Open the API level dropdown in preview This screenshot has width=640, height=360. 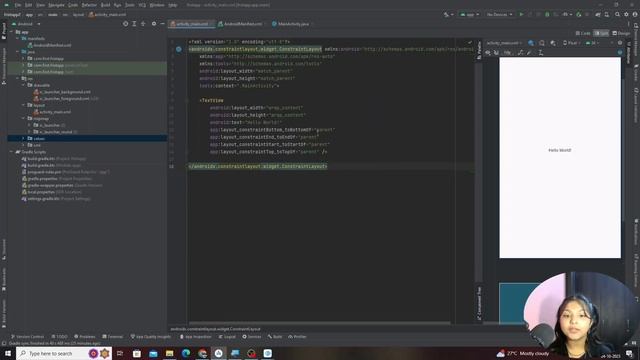pos(593,43)
